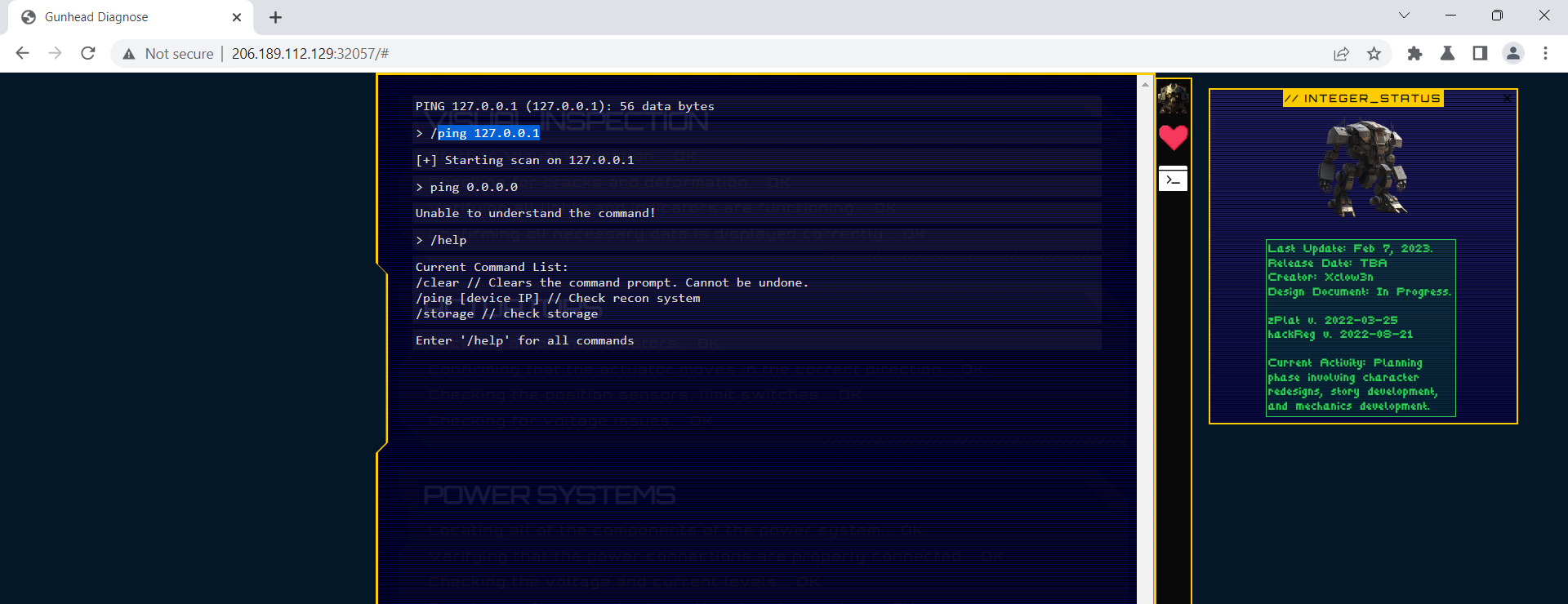
Task: Click the 'ping 0.0.0.0' command line
Action: tap(467, 187)
